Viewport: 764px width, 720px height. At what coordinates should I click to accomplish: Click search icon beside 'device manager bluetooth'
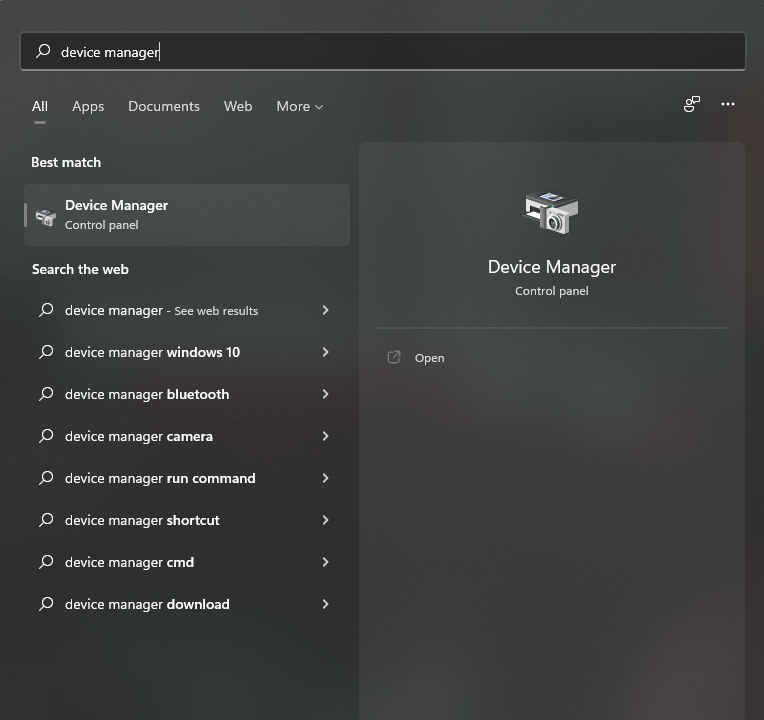[46, 393]
